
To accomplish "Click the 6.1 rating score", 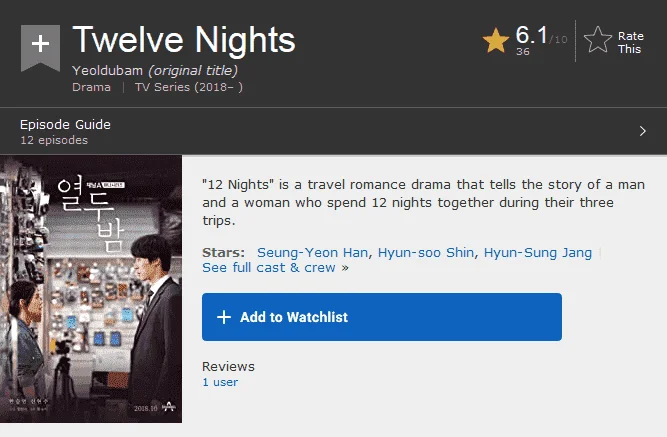I will coord(531,35).
